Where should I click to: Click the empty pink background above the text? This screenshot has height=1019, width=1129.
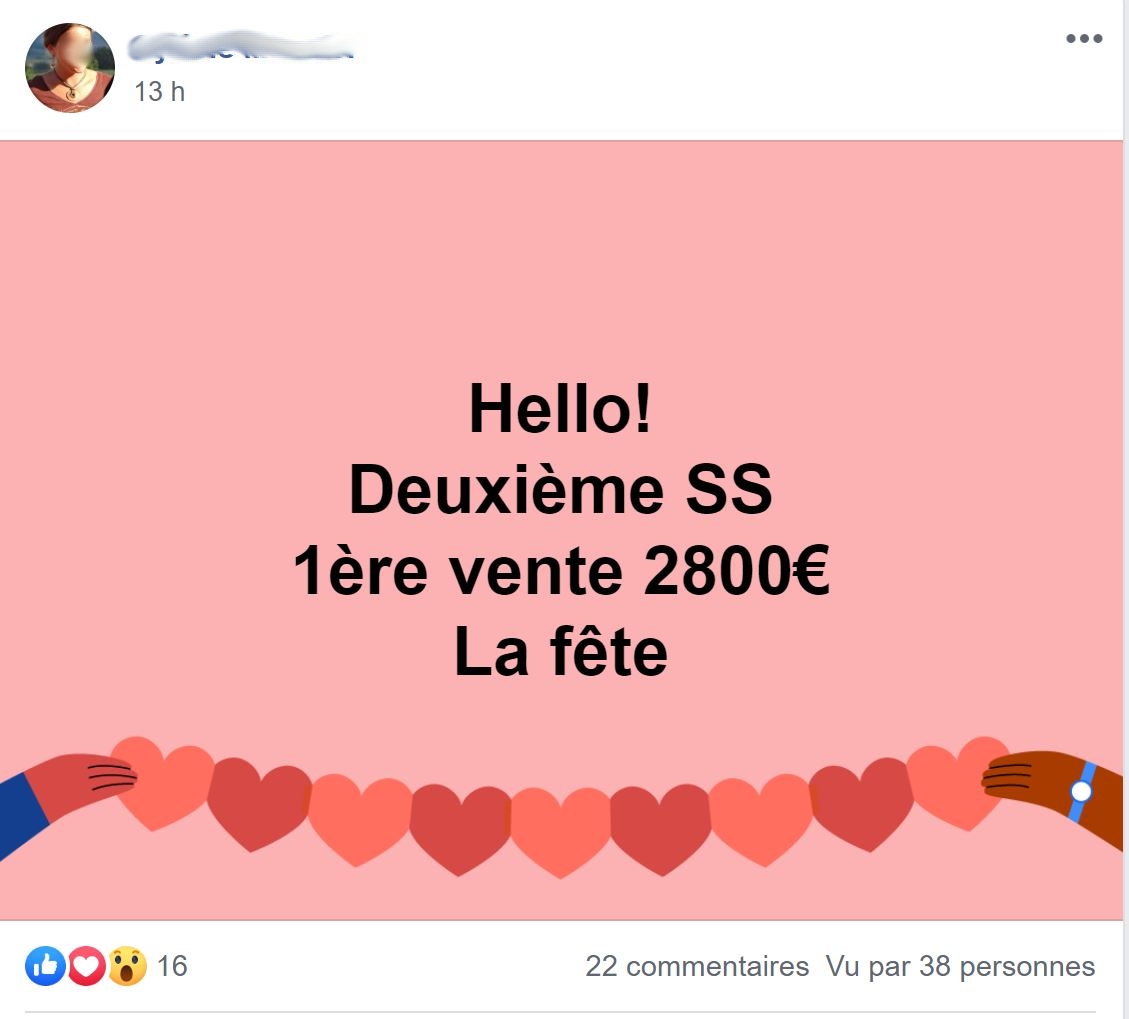pos(562,259)
